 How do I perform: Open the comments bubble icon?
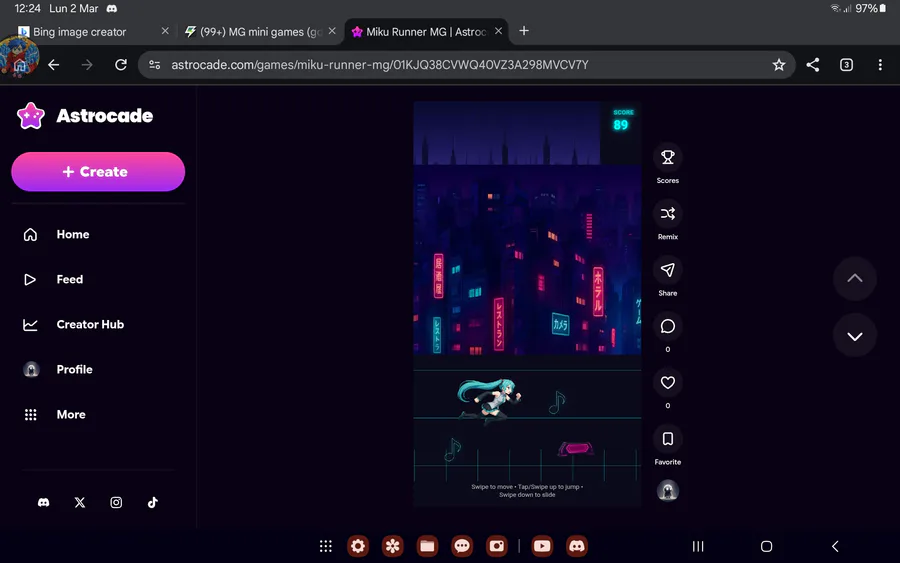pyautogui.click(x=668, y=326)
